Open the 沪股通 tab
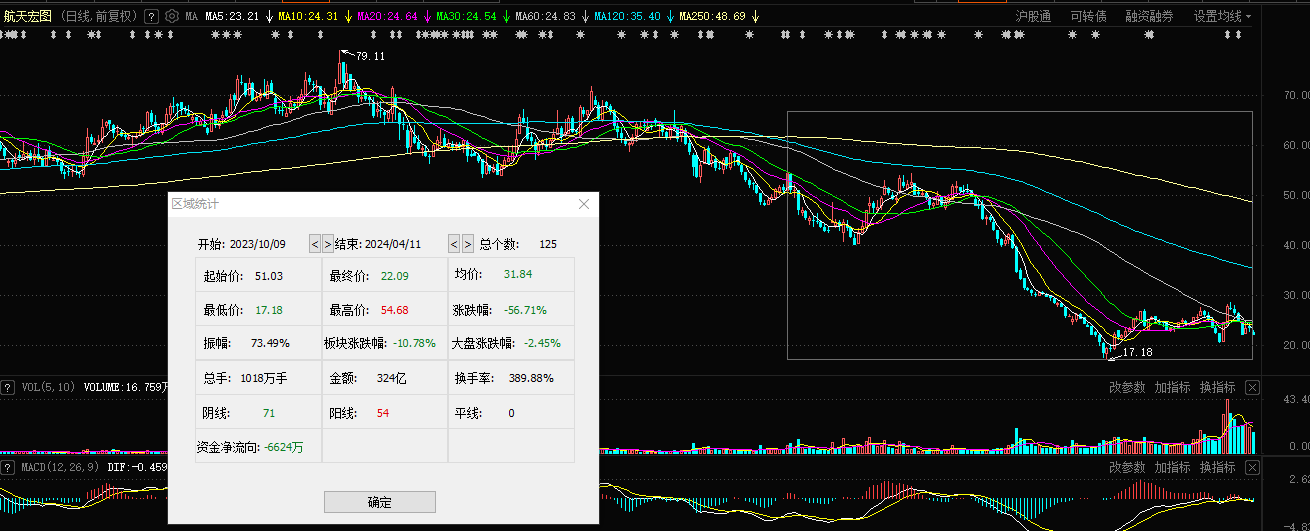 [x=1033, y=16]
